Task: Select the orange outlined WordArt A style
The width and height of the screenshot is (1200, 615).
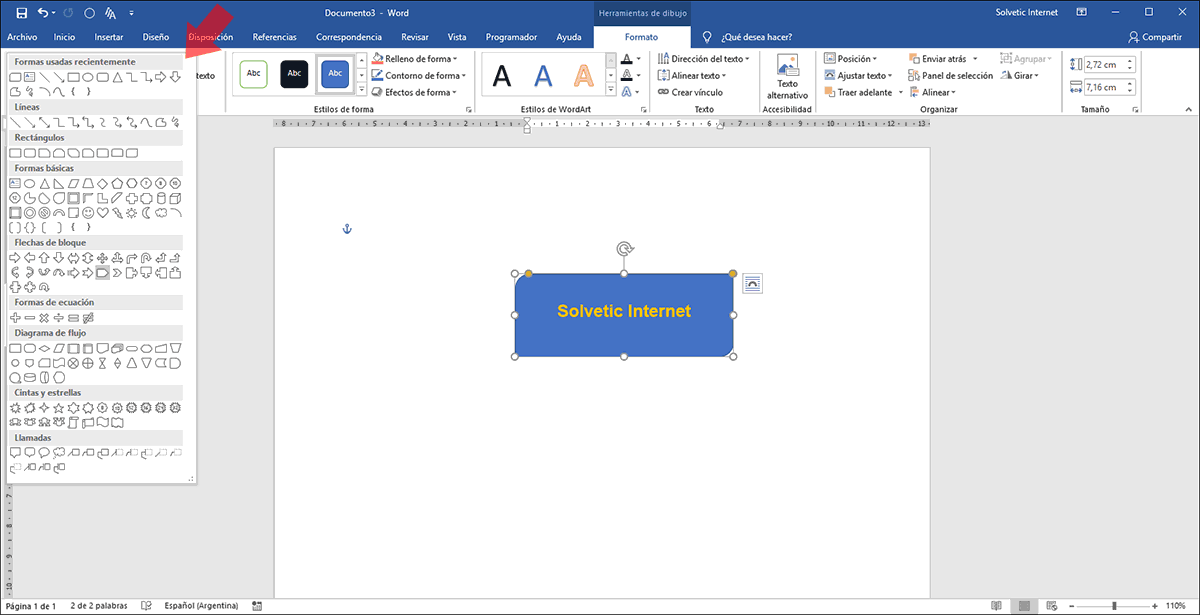Action: [x=584, y=75]
